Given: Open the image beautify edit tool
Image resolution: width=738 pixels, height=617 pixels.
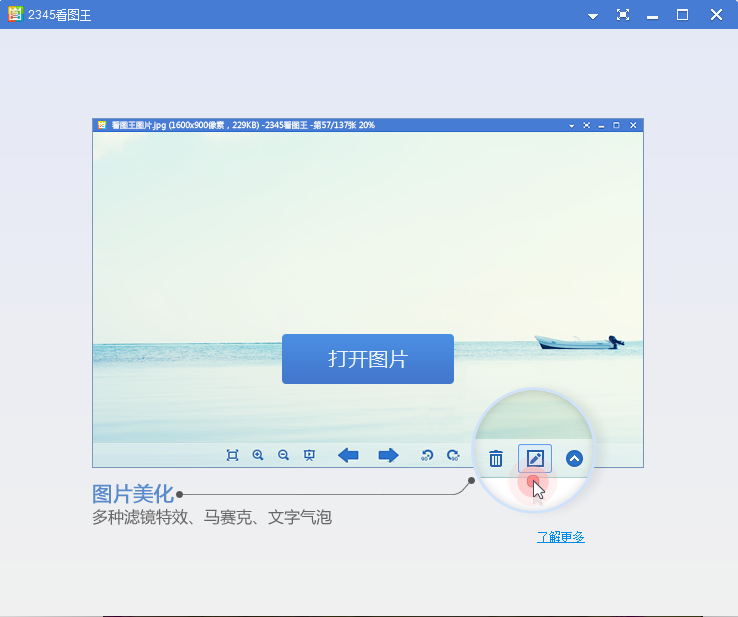Looking at the screenshot, I should pos(535,459).
